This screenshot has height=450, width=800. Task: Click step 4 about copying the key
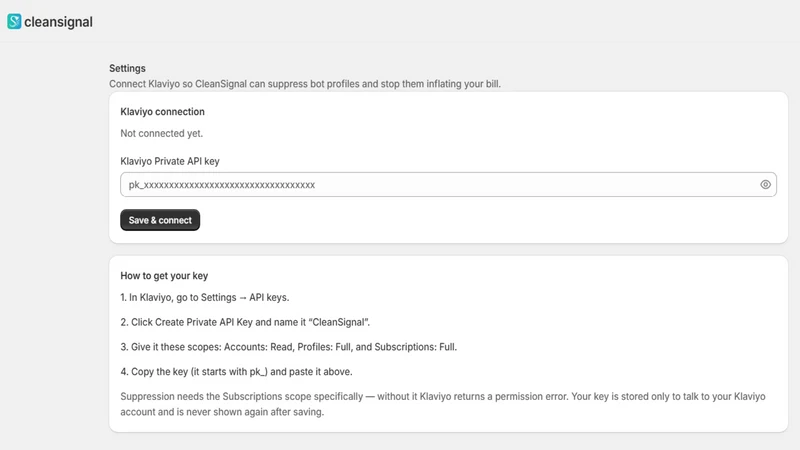[236, 372]
